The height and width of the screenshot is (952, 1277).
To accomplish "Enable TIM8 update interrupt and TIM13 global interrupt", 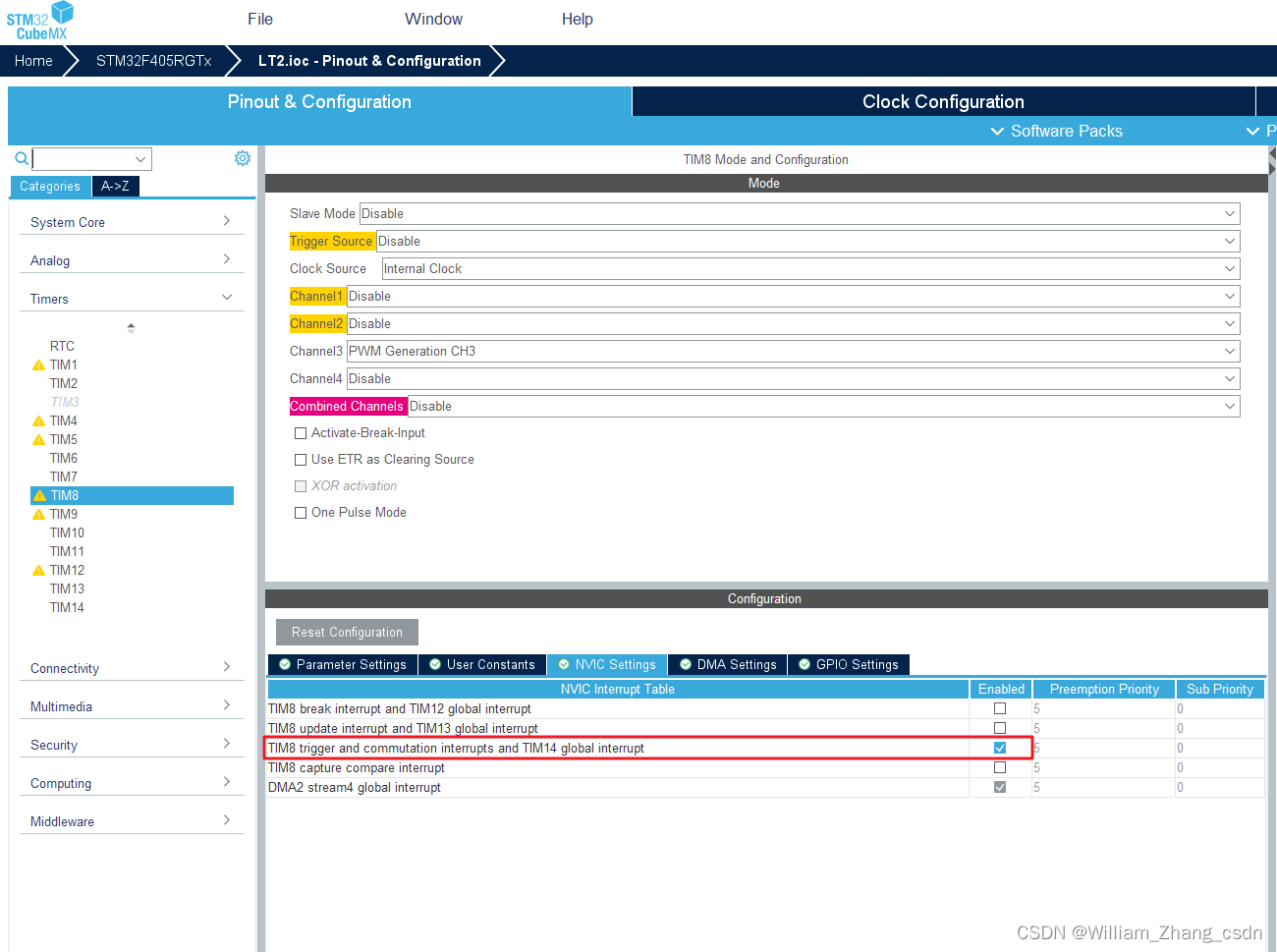I will pyautogui.click(x=1000, y=728).
